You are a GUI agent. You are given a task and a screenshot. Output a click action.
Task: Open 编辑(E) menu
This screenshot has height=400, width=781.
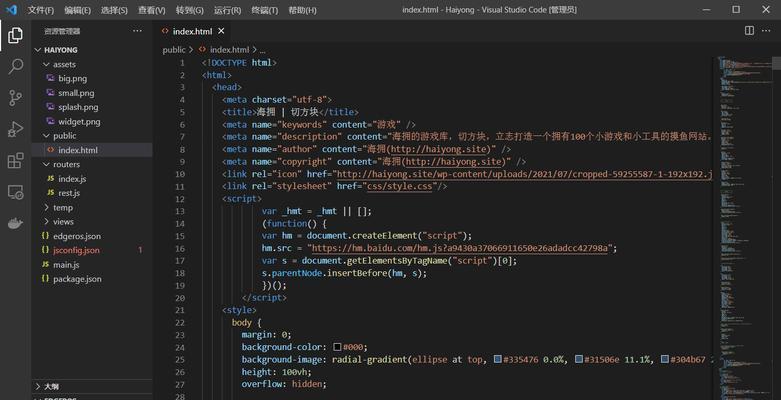(77, 10)
